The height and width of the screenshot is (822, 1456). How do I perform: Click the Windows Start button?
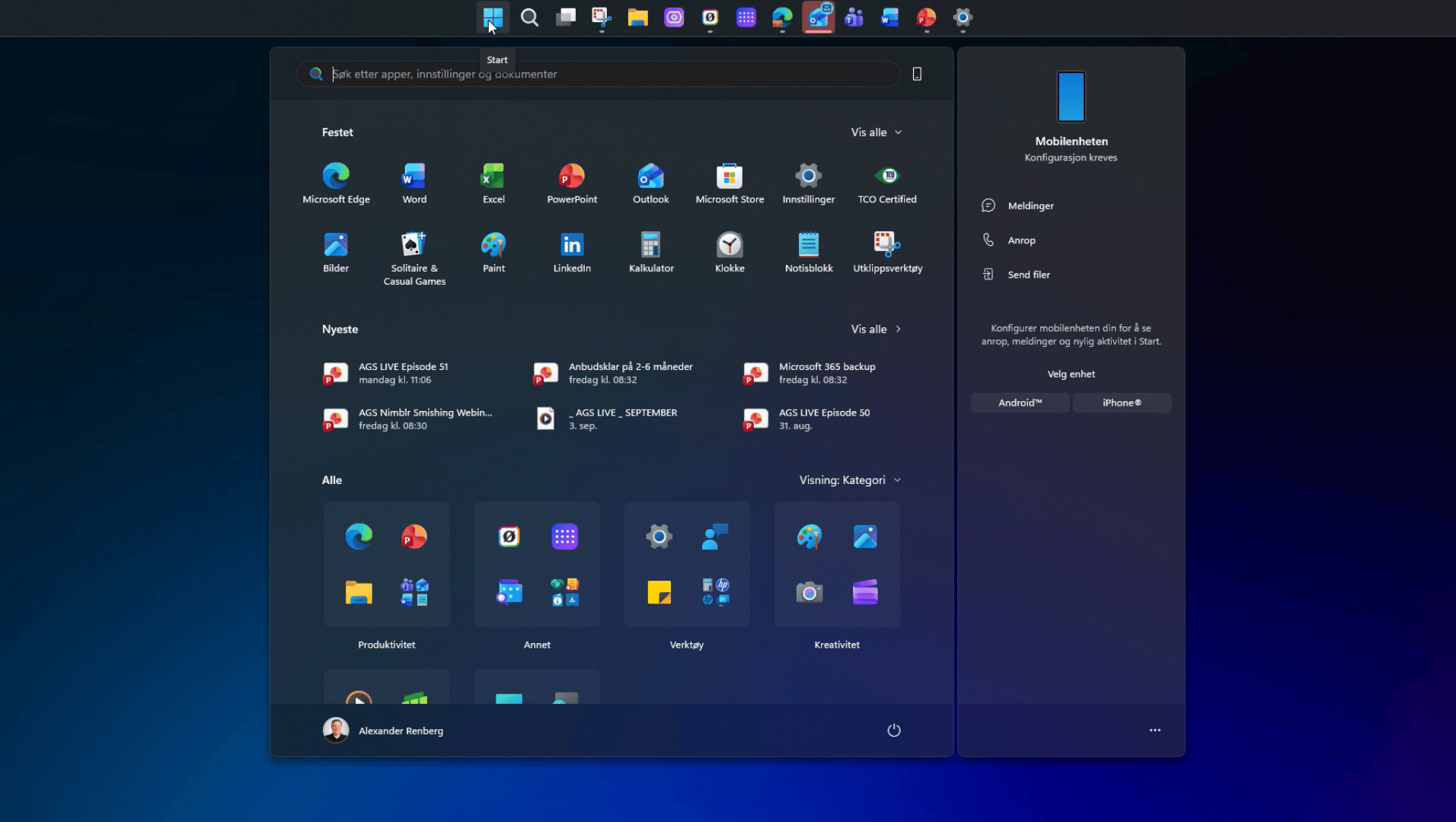click(493, 18)
